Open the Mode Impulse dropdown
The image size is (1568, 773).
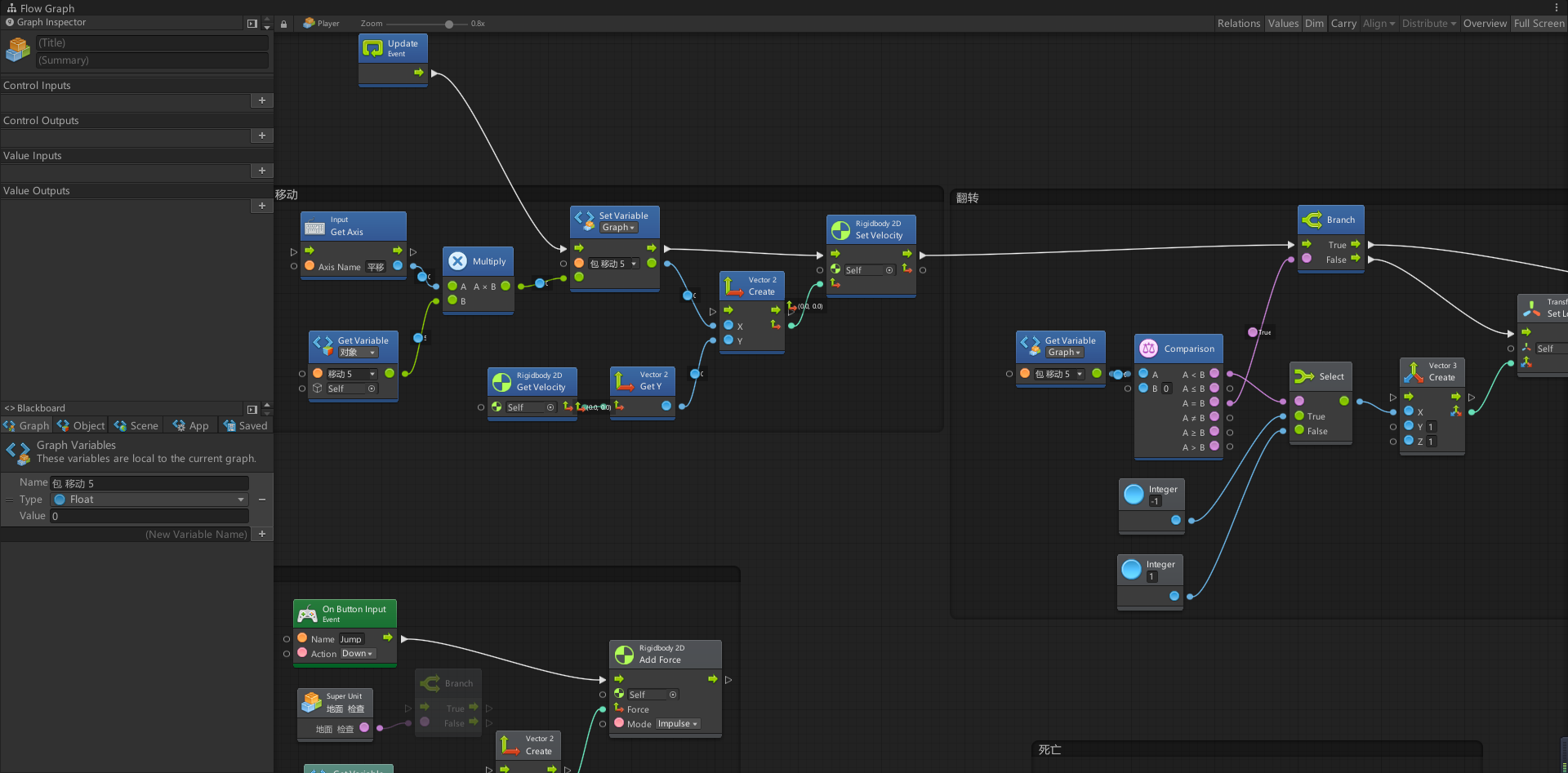coord(678,724)
